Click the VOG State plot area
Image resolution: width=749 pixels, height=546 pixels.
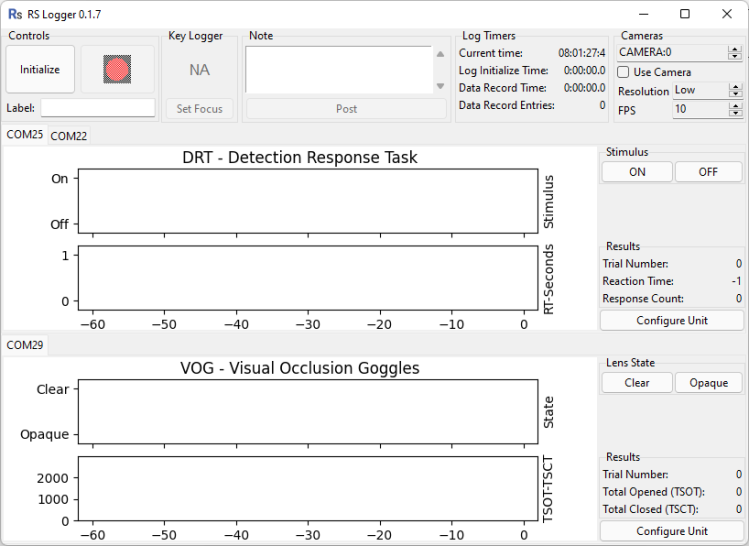308,412
